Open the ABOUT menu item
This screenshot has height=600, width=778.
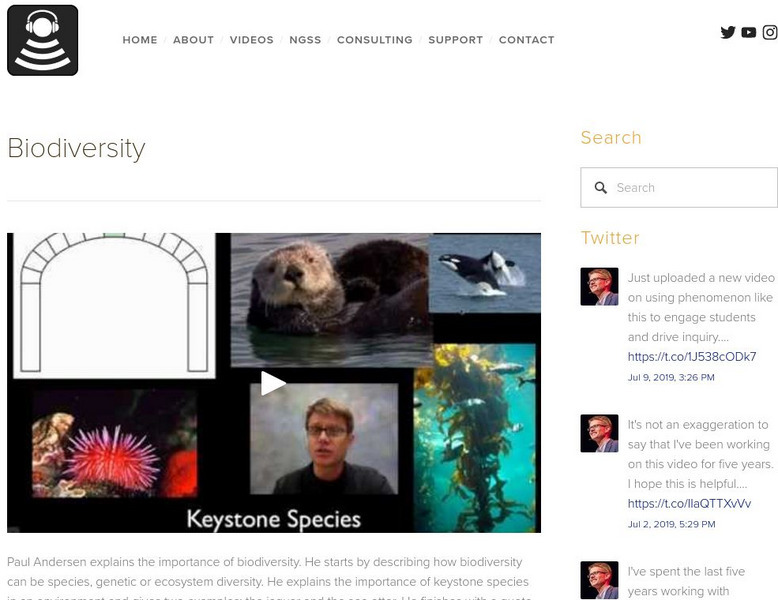(194, 40)
